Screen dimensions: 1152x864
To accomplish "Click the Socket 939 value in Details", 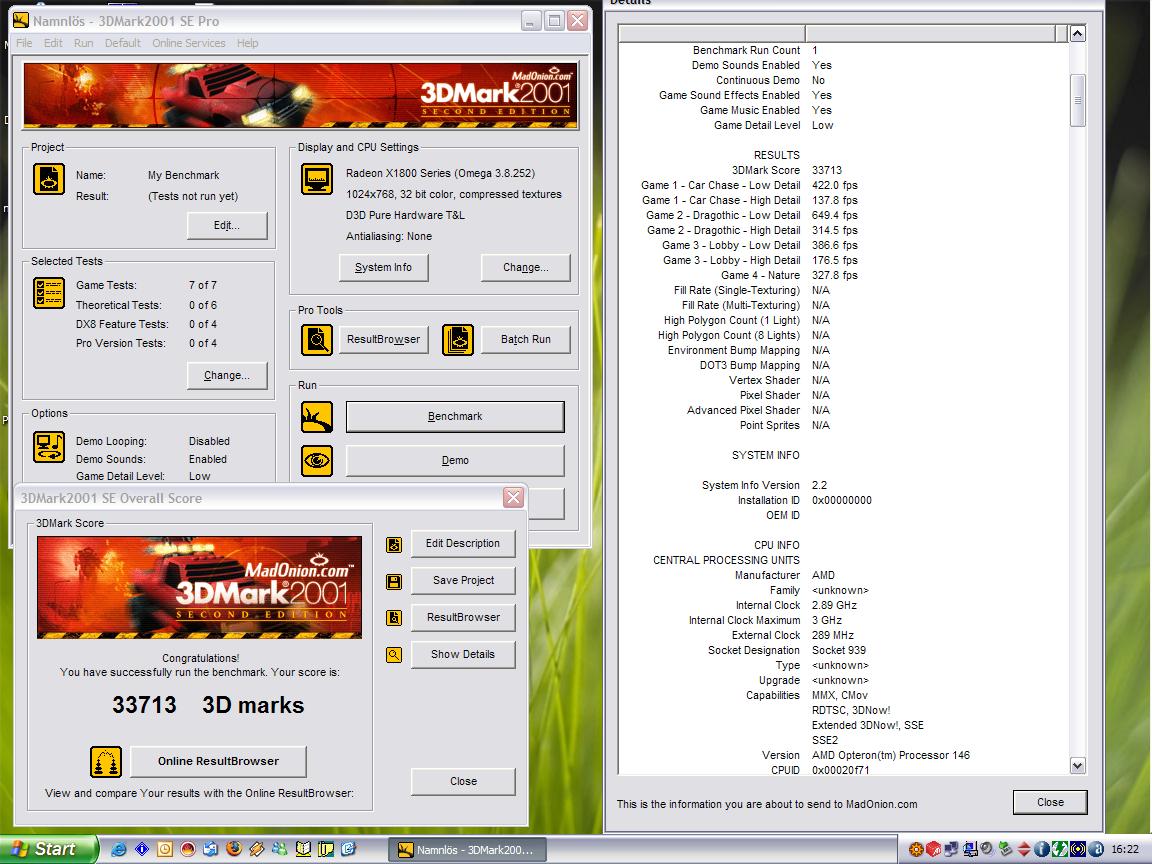I will pyautogui.click(x=838, y=650).
